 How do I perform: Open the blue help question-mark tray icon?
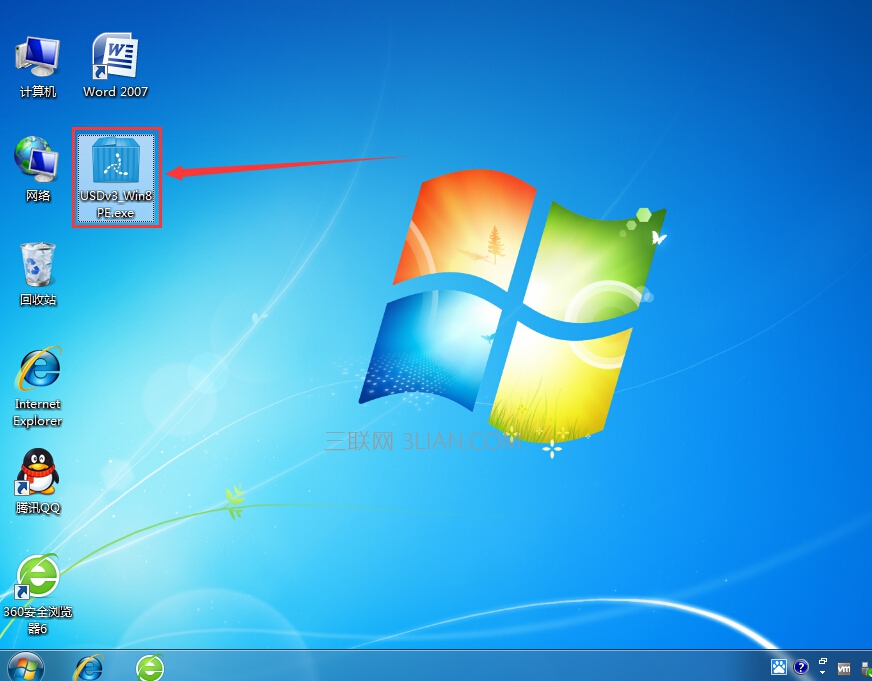point(801,667)
